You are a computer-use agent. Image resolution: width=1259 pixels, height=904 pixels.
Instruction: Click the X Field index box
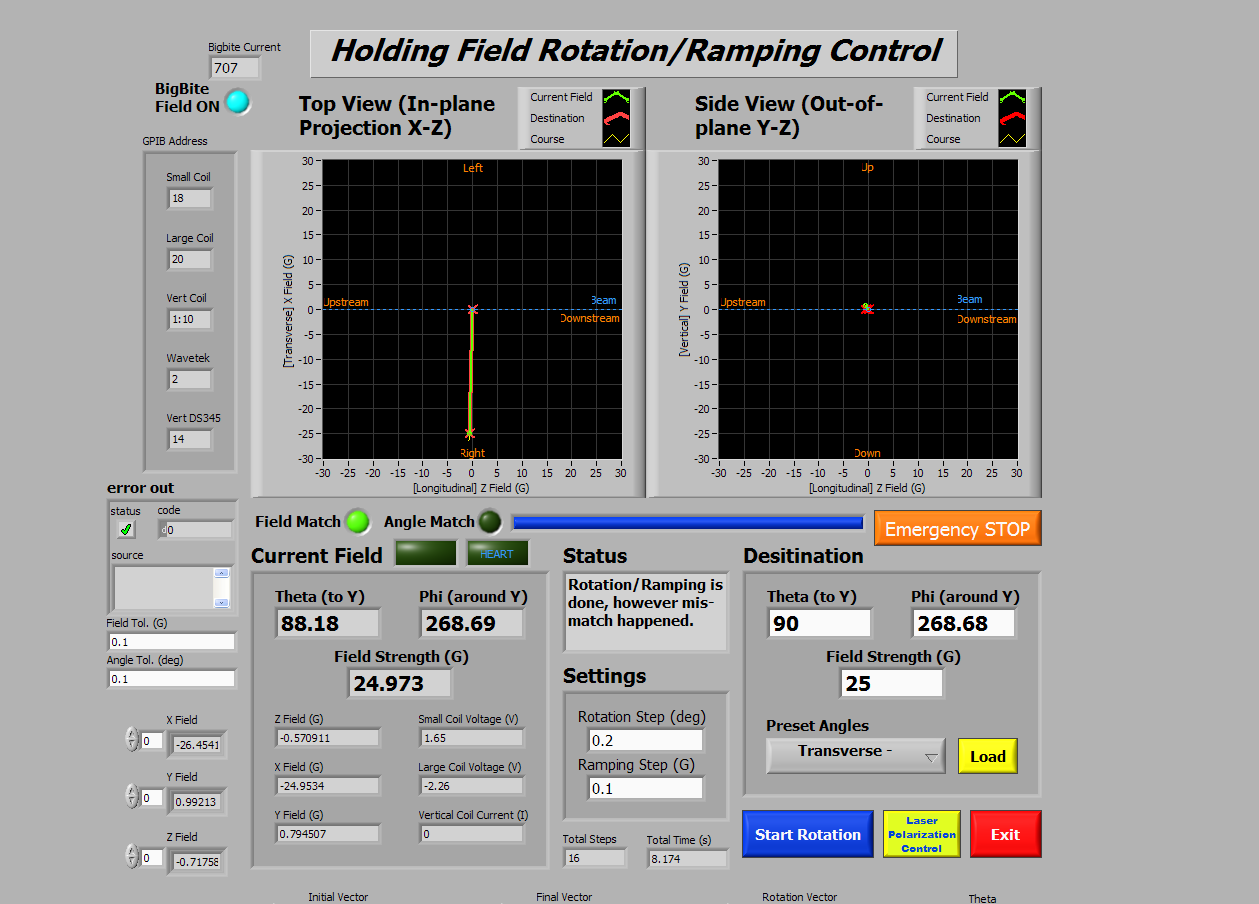pyautogui.click(x=152, y=741)
